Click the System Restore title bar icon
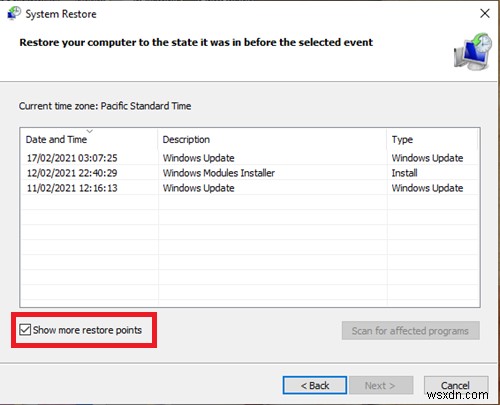This screenshot has width=500, height=405. tap(14, 14)
